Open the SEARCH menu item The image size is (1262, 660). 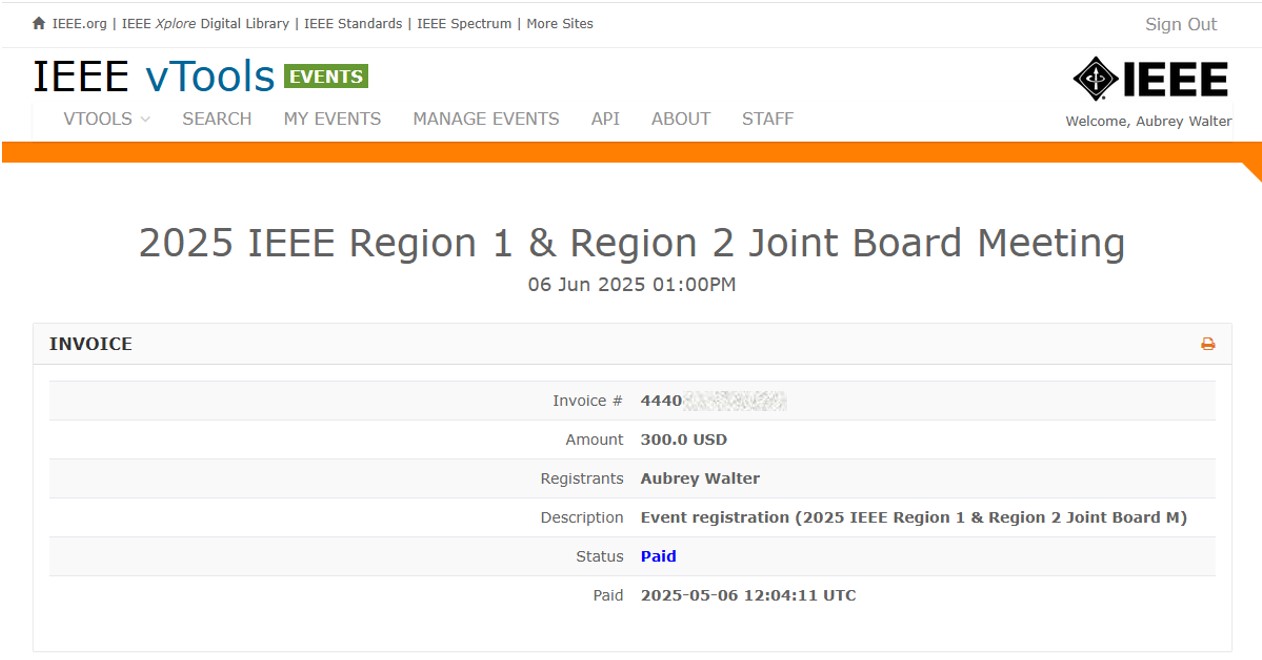click(x=217, y=119)
